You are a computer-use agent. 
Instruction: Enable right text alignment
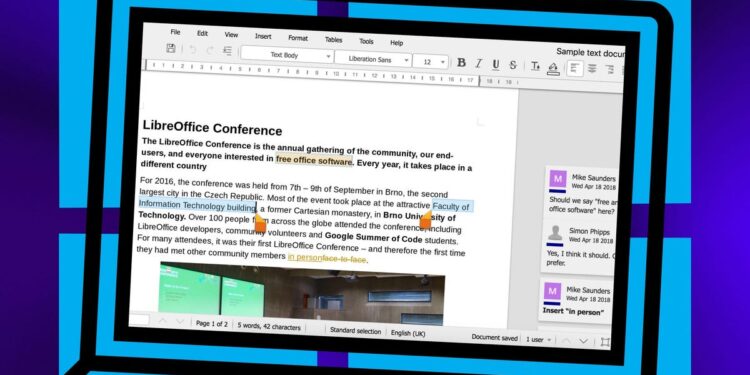click(609, 70)
